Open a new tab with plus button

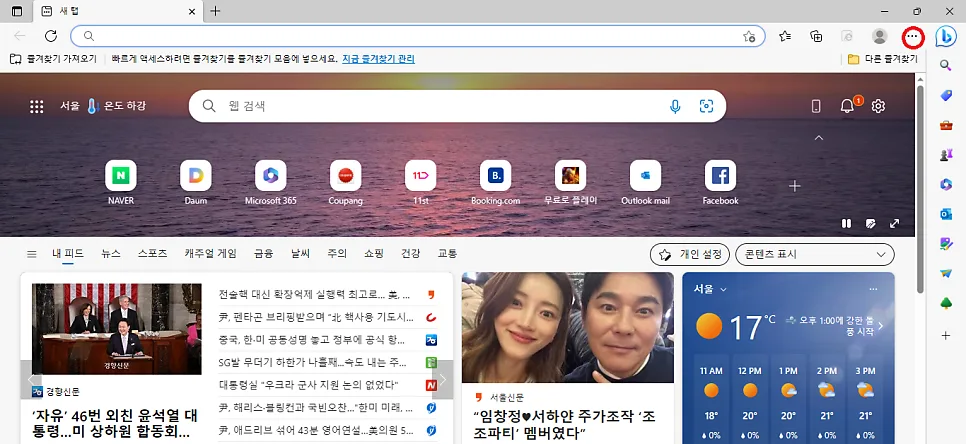coord(215,11)
